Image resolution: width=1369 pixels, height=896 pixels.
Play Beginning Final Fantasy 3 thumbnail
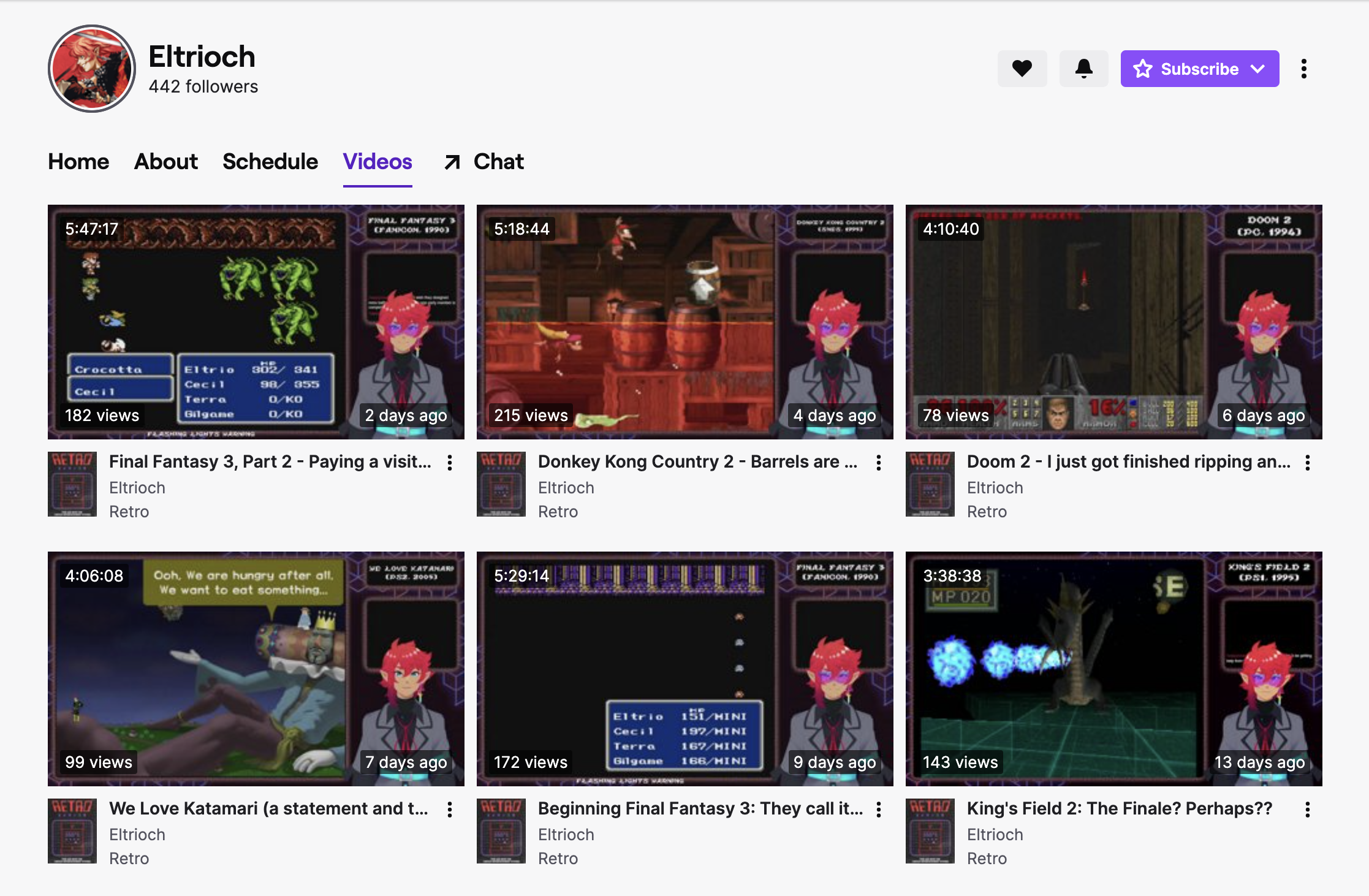(685, 669)
